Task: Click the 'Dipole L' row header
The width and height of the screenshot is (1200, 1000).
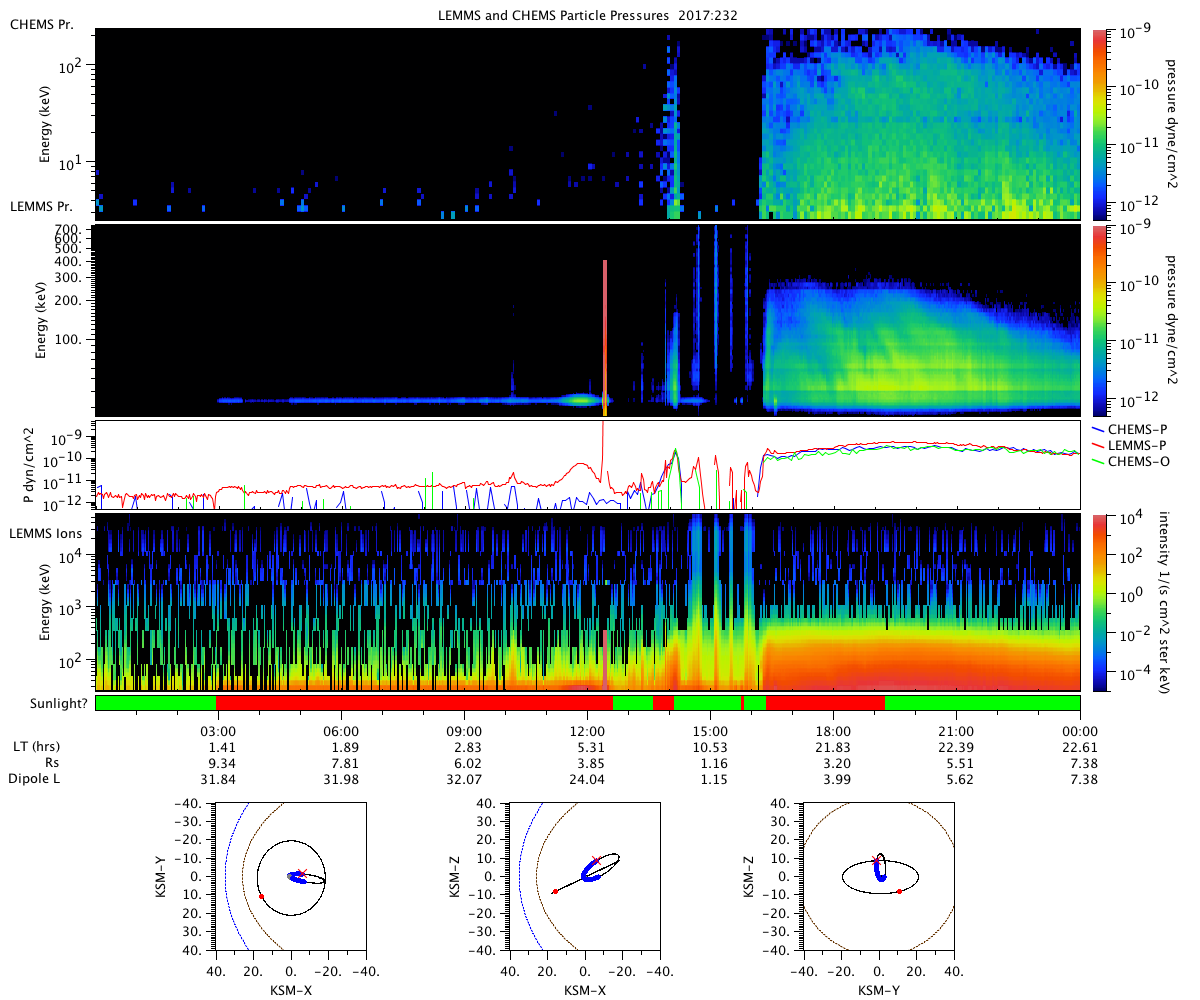Action: [x=35, y=778]
